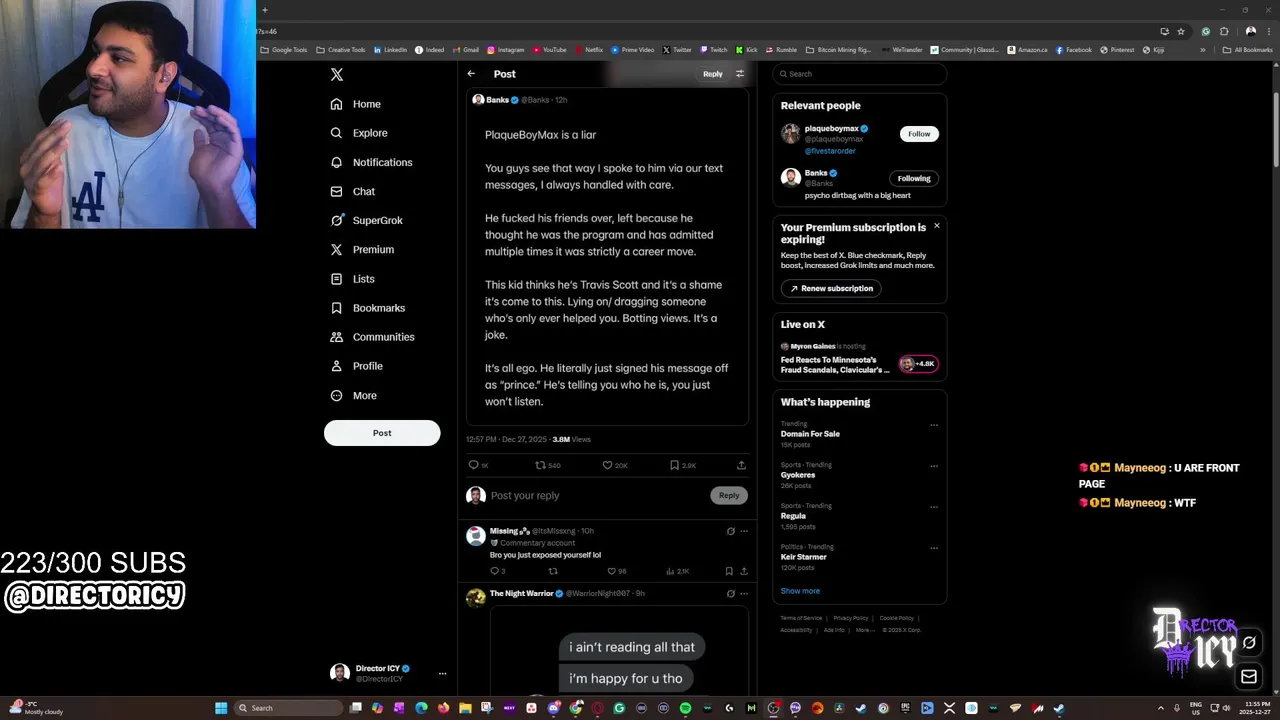Image resolution: width=1280 pixels, height=720 pixels.
Task: Repost Banks' post with 540 reposts
Action: pos(548,465)
